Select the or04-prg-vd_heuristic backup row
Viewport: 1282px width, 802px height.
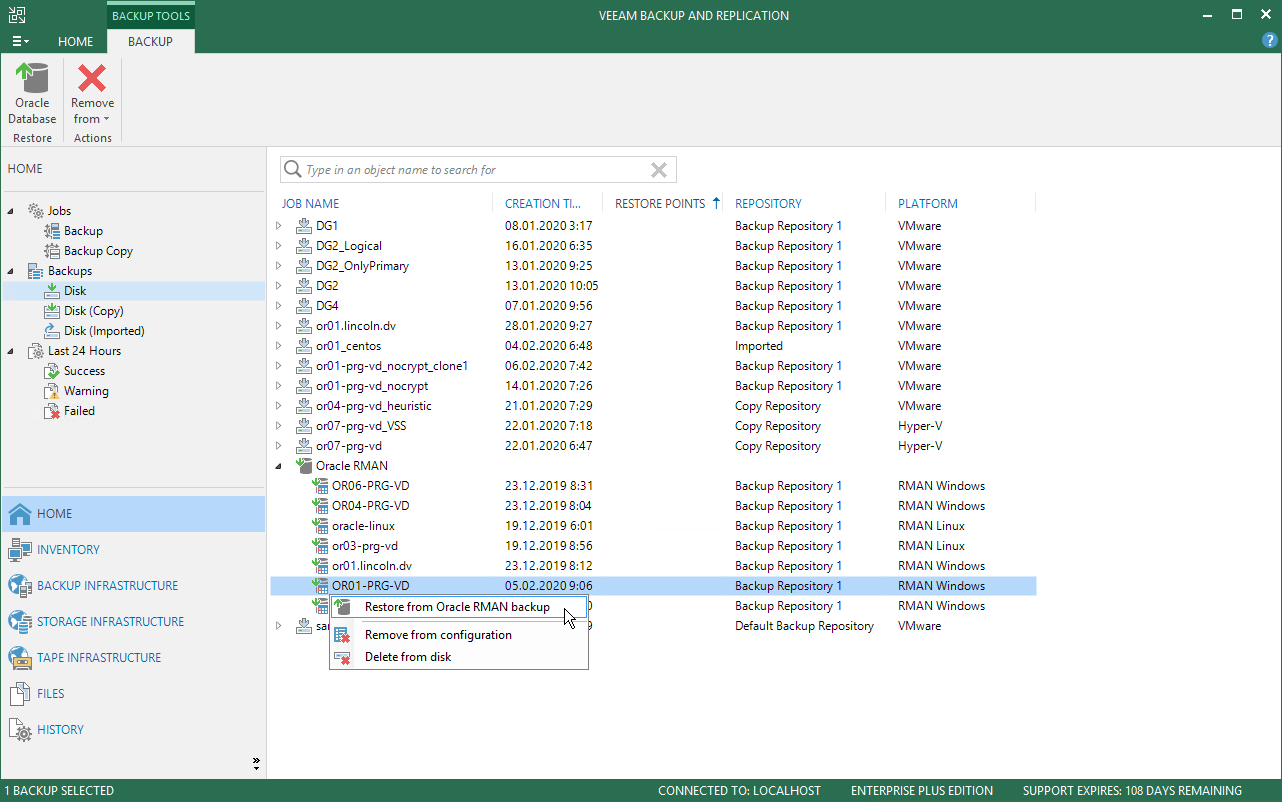click(653, 406)
